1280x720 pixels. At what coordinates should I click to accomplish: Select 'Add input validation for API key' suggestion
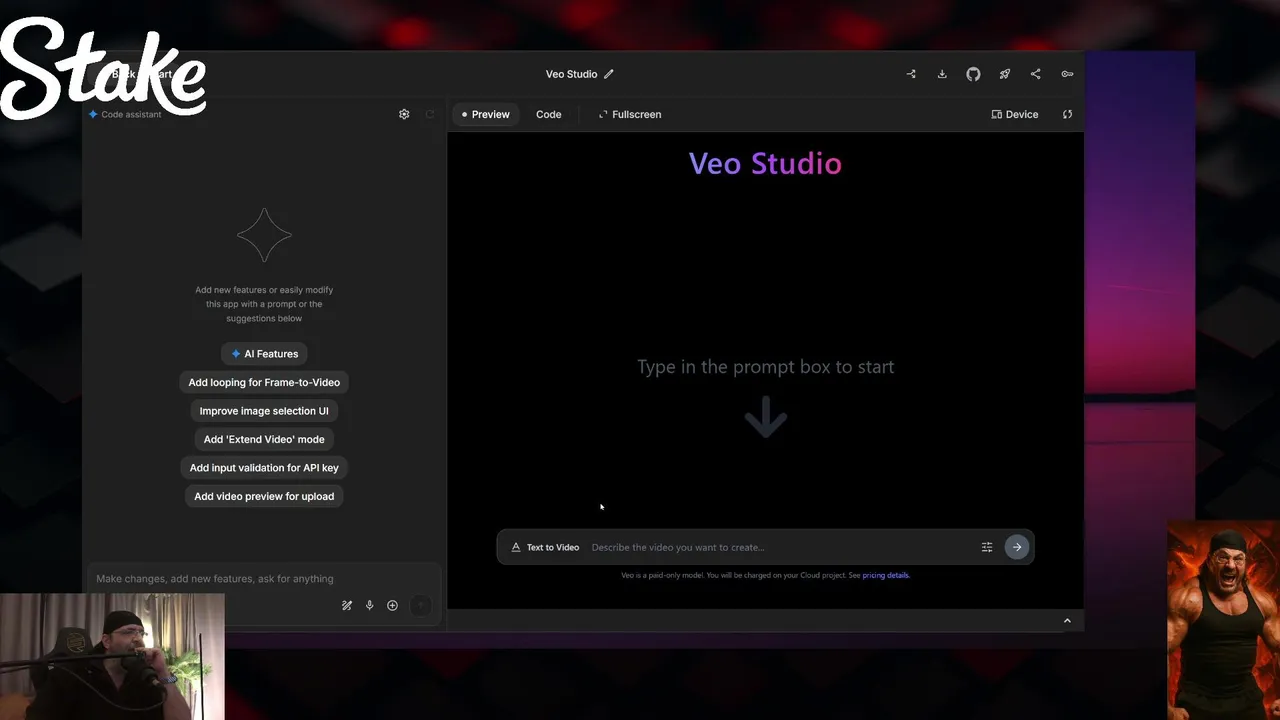[264, 468]
